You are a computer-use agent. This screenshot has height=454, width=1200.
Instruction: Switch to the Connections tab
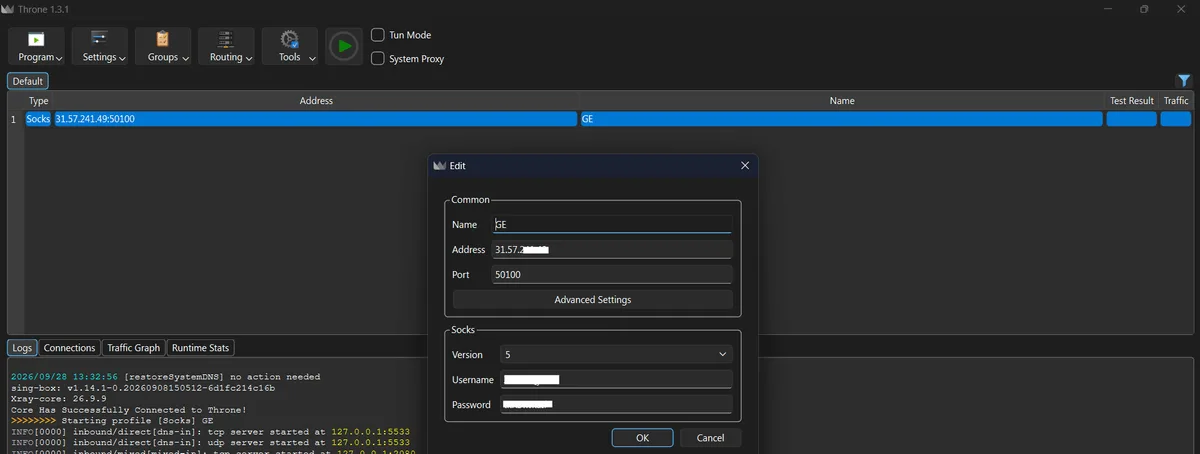[70, 348]
